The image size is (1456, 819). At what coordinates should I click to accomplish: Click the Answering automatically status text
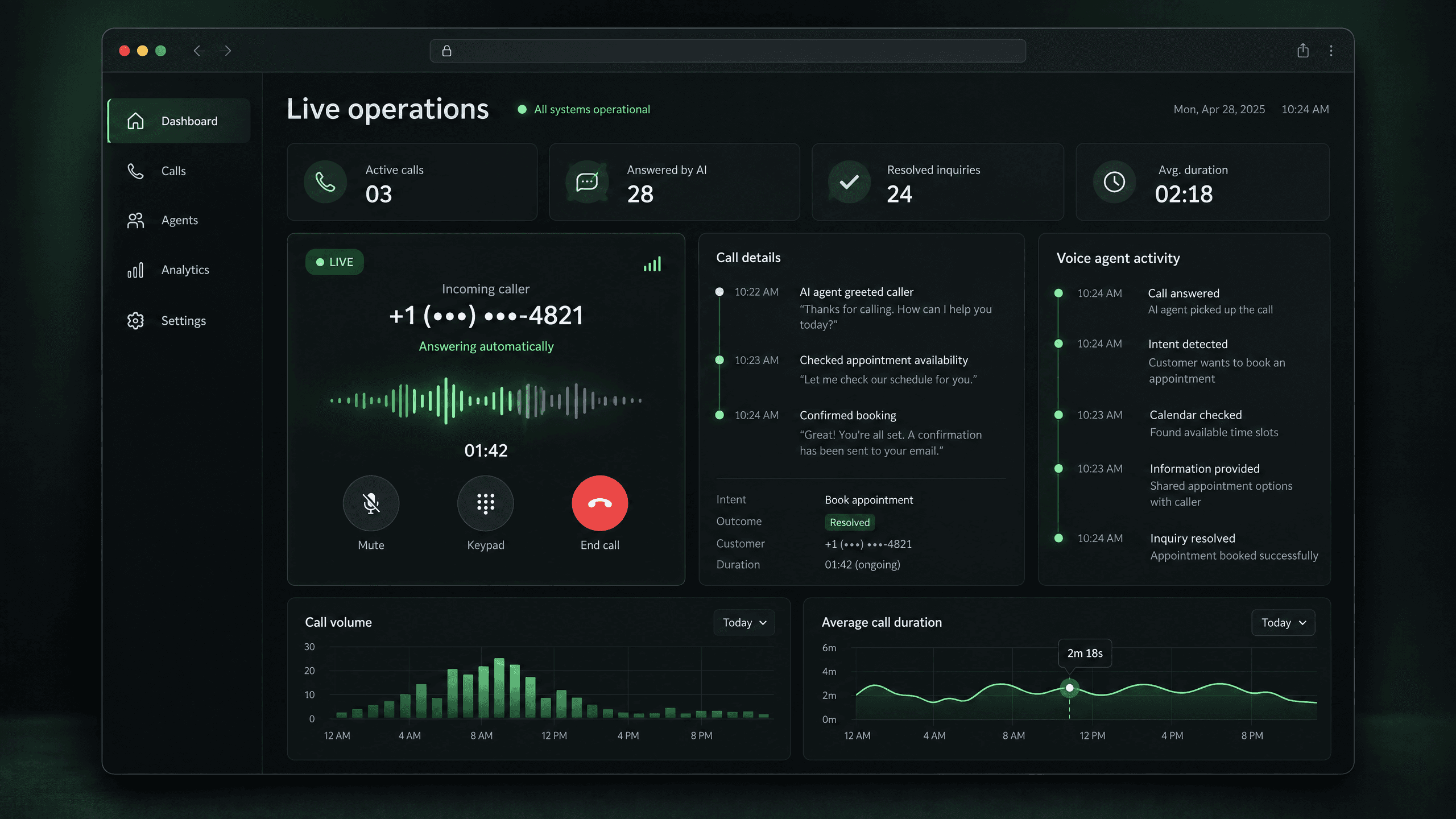tap(486, 346)
